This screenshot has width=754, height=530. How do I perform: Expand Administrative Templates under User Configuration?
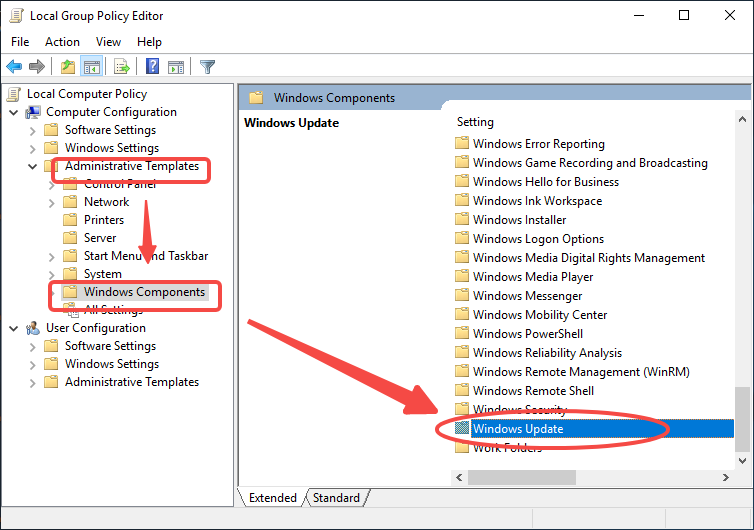[x=32, y=383]
